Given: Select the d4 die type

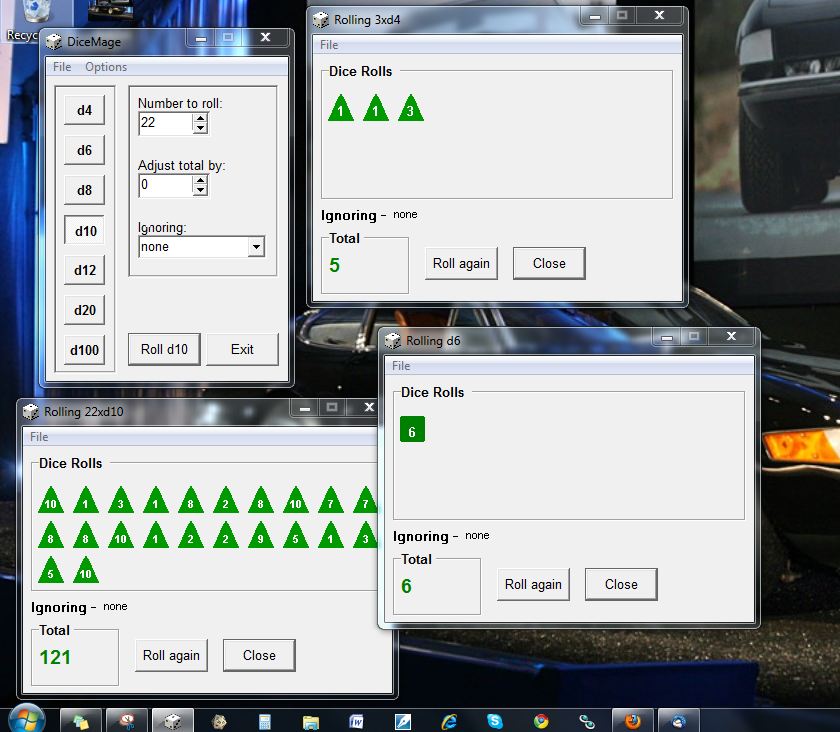Looking at the screenshot, I should (x=84, y=110).
